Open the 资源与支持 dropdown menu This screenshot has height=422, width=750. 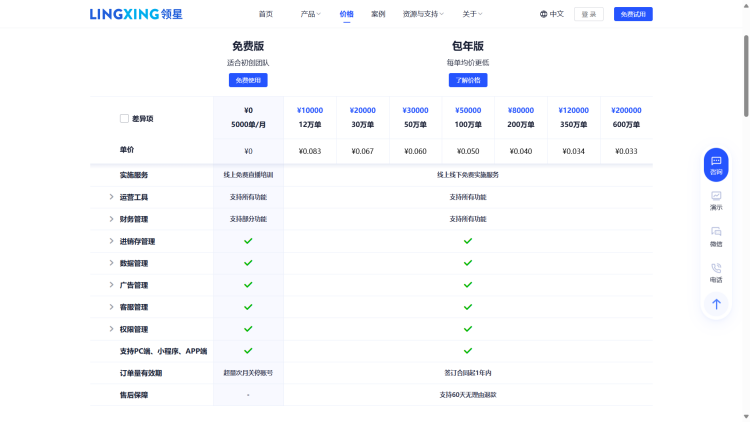point(423,14)
